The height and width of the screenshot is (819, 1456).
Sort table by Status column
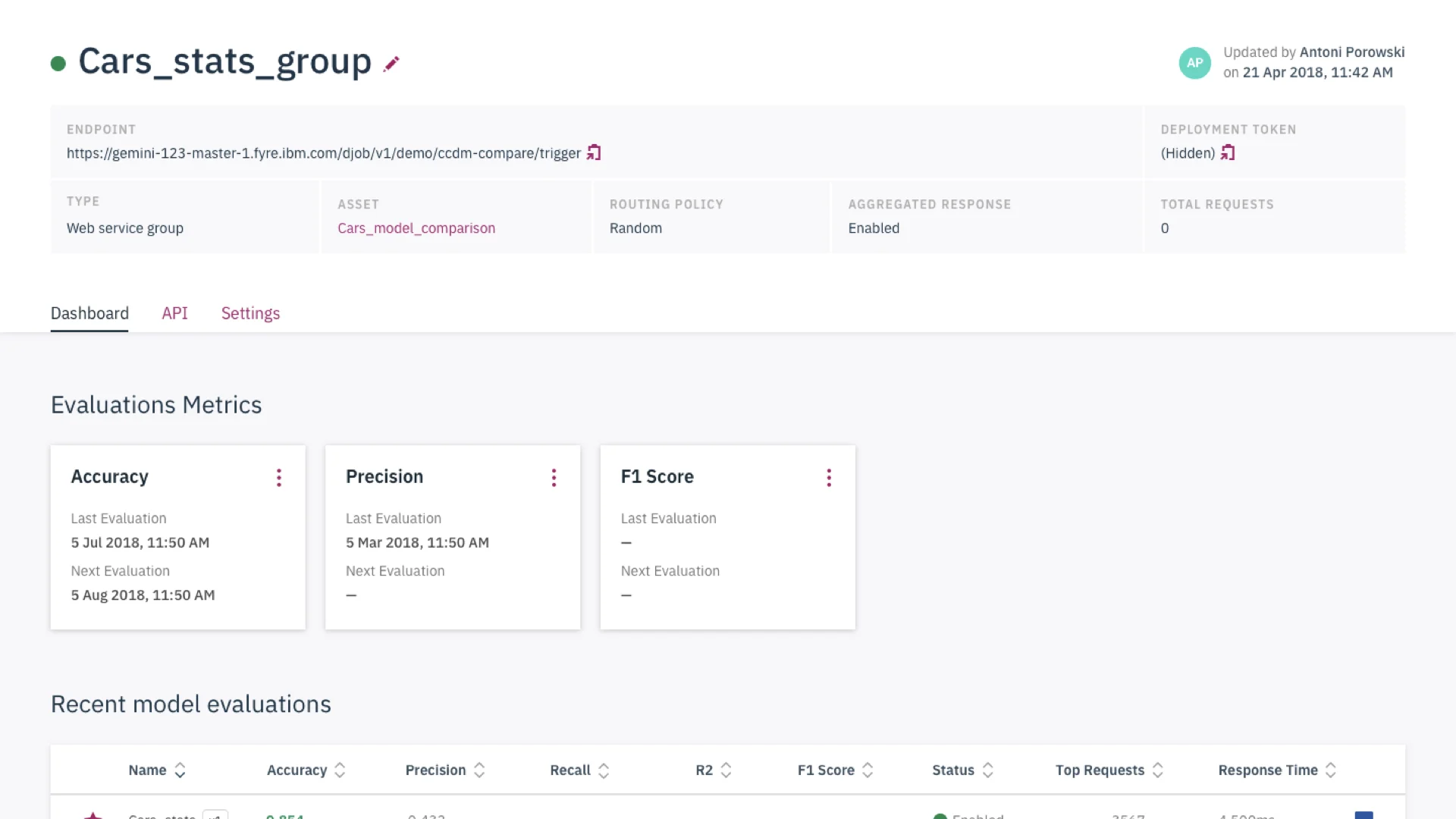pos(987,770)
